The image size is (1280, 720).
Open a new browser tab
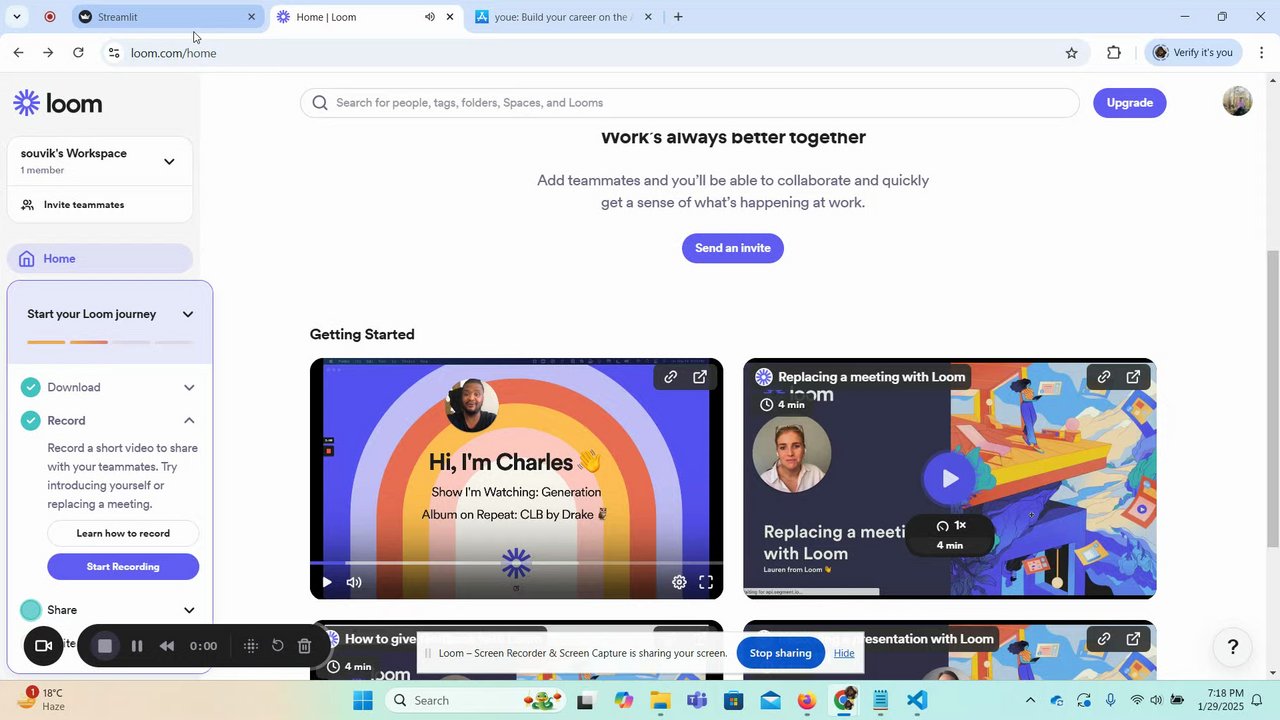(678, 17)
